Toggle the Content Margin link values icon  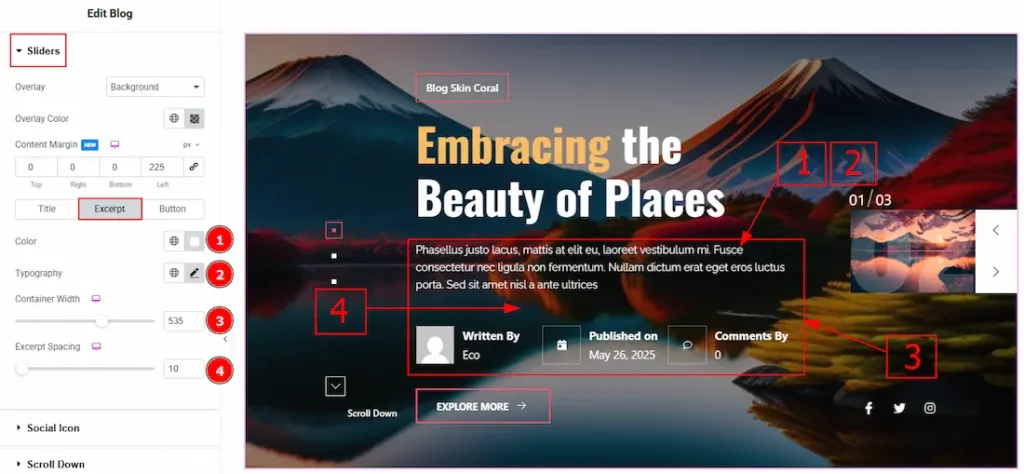(194, 167)
